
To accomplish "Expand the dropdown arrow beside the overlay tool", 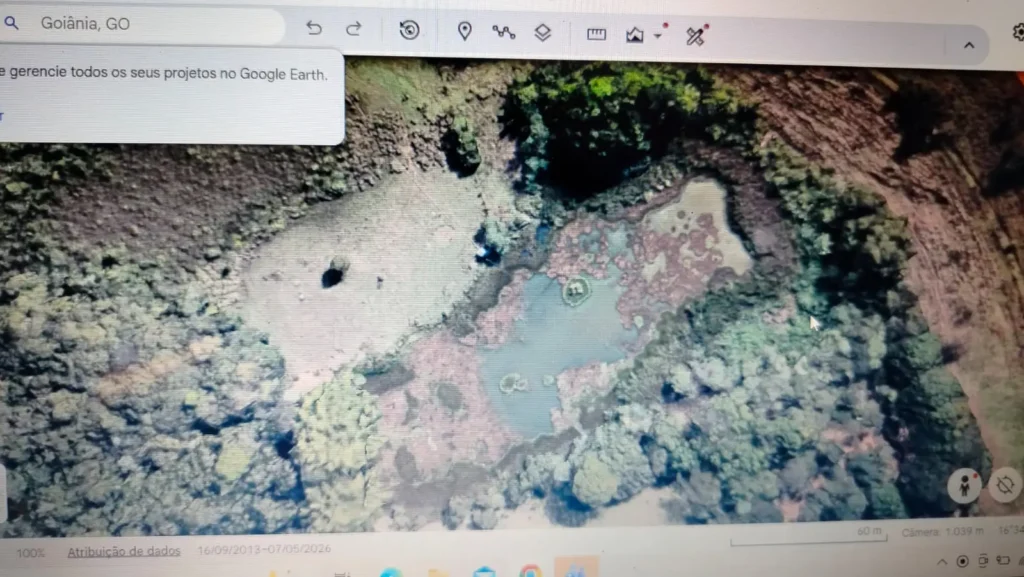I will click(x=658, y=36).
